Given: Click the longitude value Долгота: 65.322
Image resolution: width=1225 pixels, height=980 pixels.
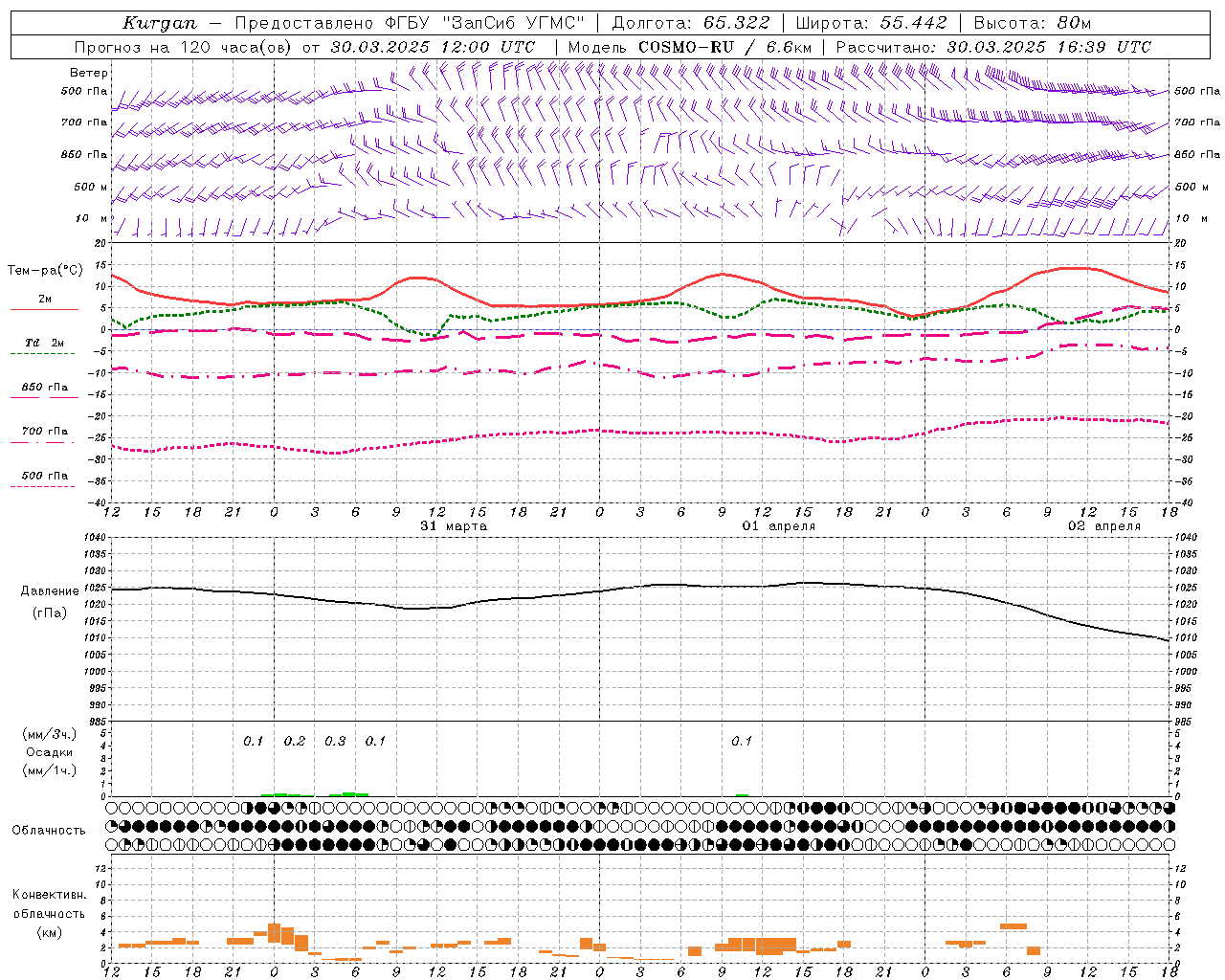Looking at the screenshot, I should (690, 23).
